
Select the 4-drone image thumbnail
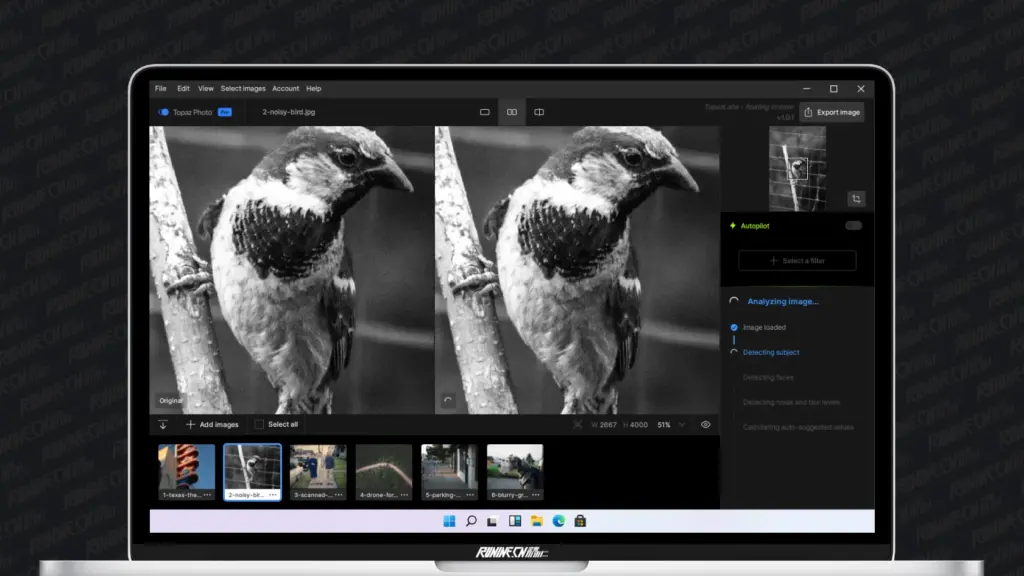(x=383, y=467)
